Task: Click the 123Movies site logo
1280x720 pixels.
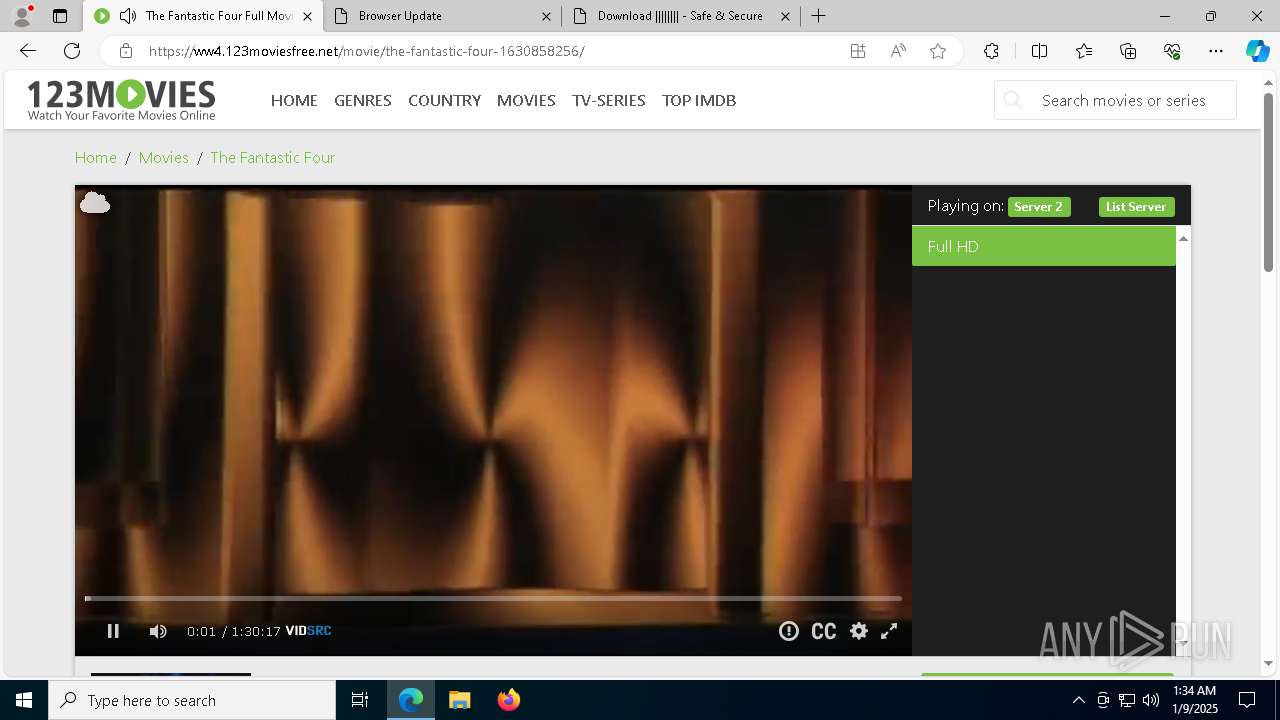Action: pyautogui.click(x=121, y=100)
